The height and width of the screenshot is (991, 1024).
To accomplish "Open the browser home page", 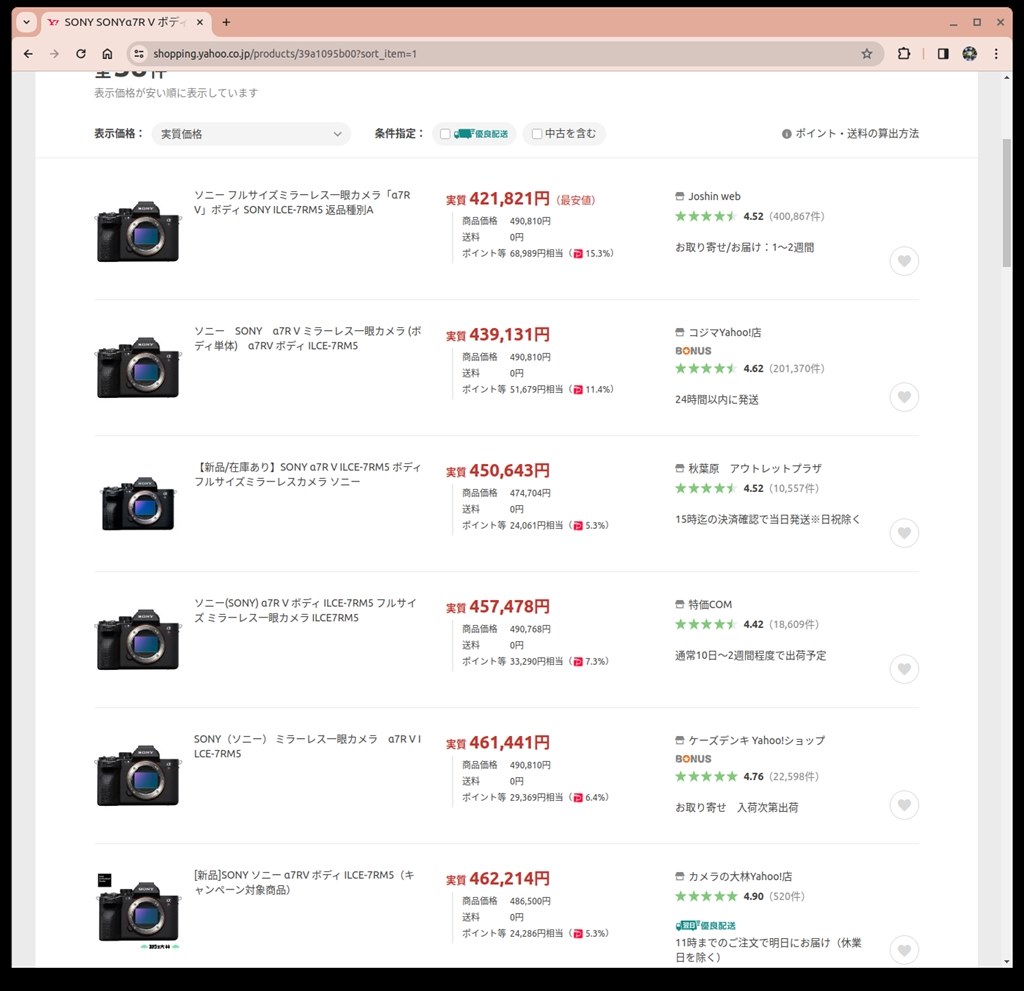I will 107,54.
